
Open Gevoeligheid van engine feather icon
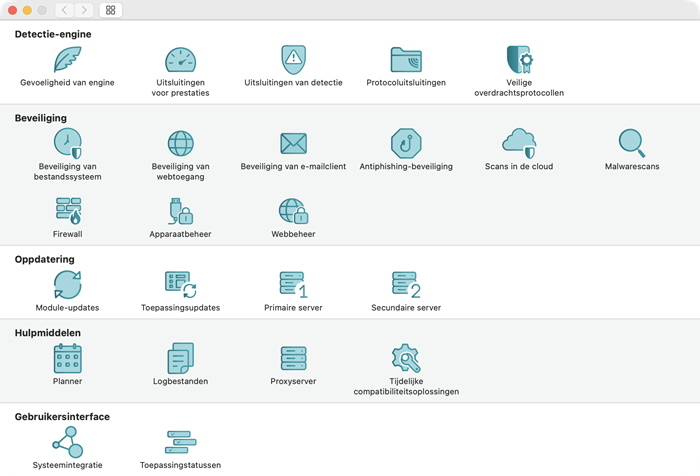67,59
